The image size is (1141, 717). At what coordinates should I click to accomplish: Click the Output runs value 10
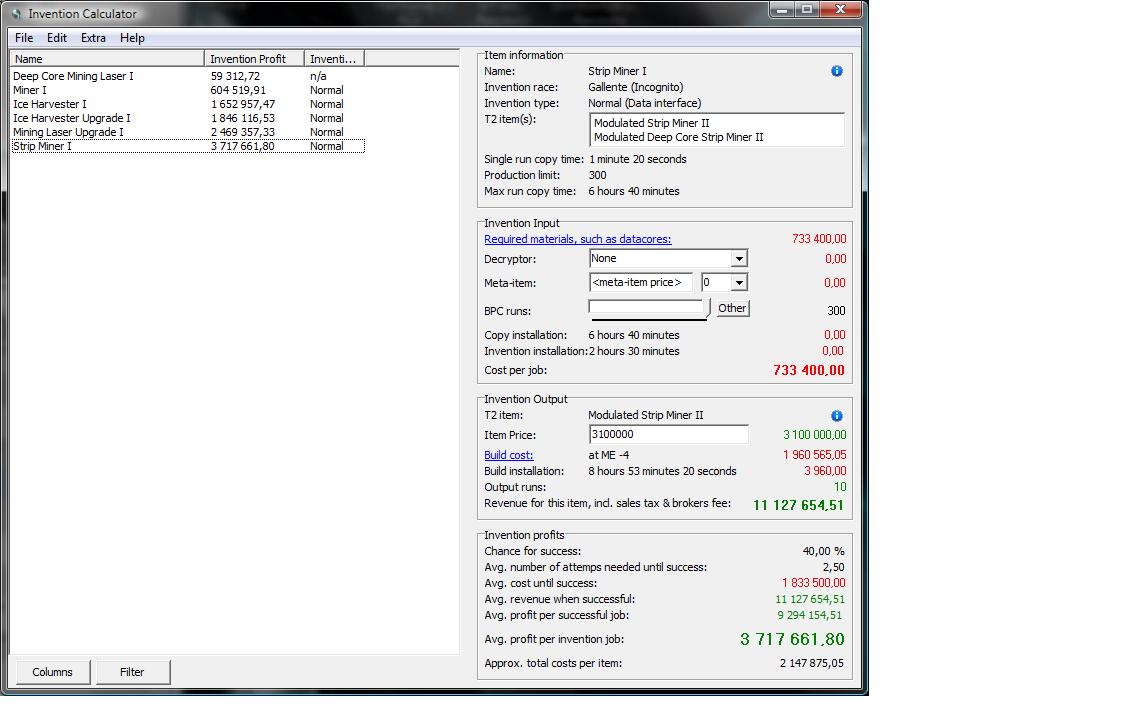click(840, 487)
